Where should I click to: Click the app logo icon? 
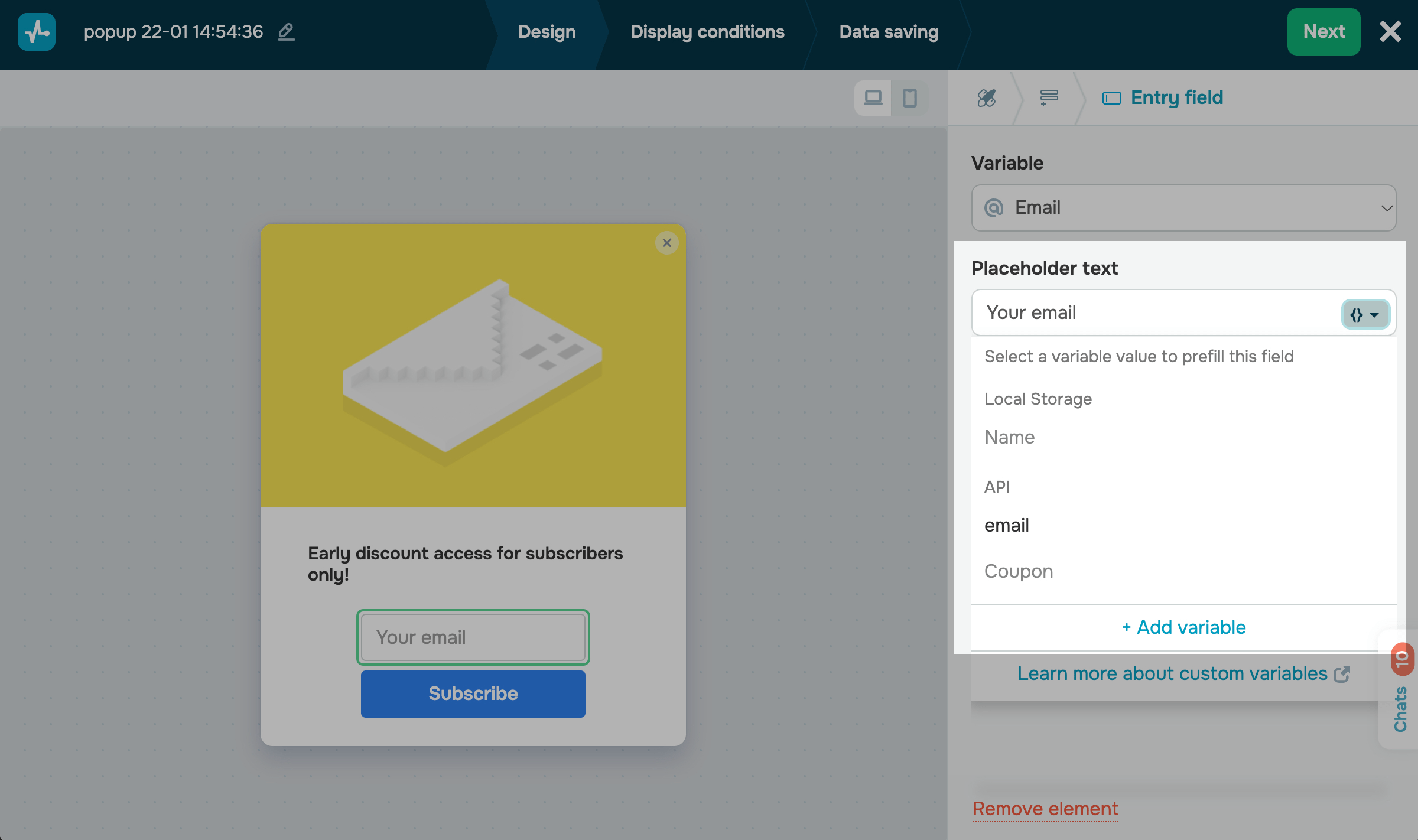(37, 32)
